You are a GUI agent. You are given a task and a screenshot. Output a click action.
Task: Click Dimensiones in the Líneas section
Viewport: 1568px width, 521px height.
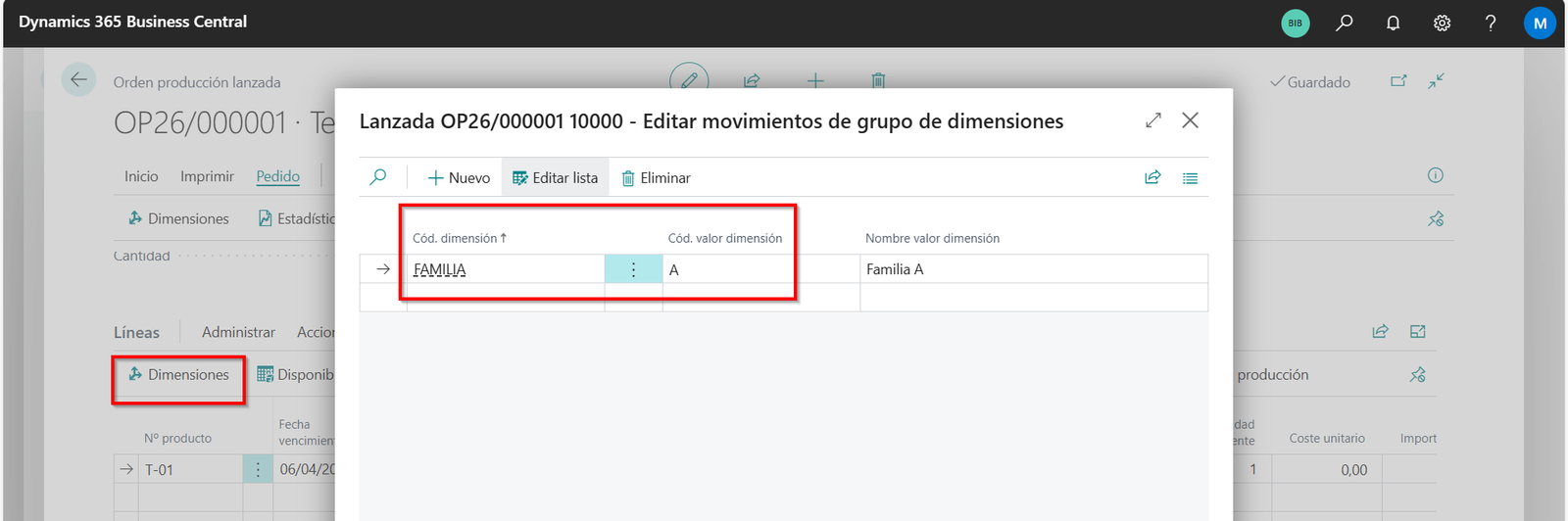pos(178,375)
